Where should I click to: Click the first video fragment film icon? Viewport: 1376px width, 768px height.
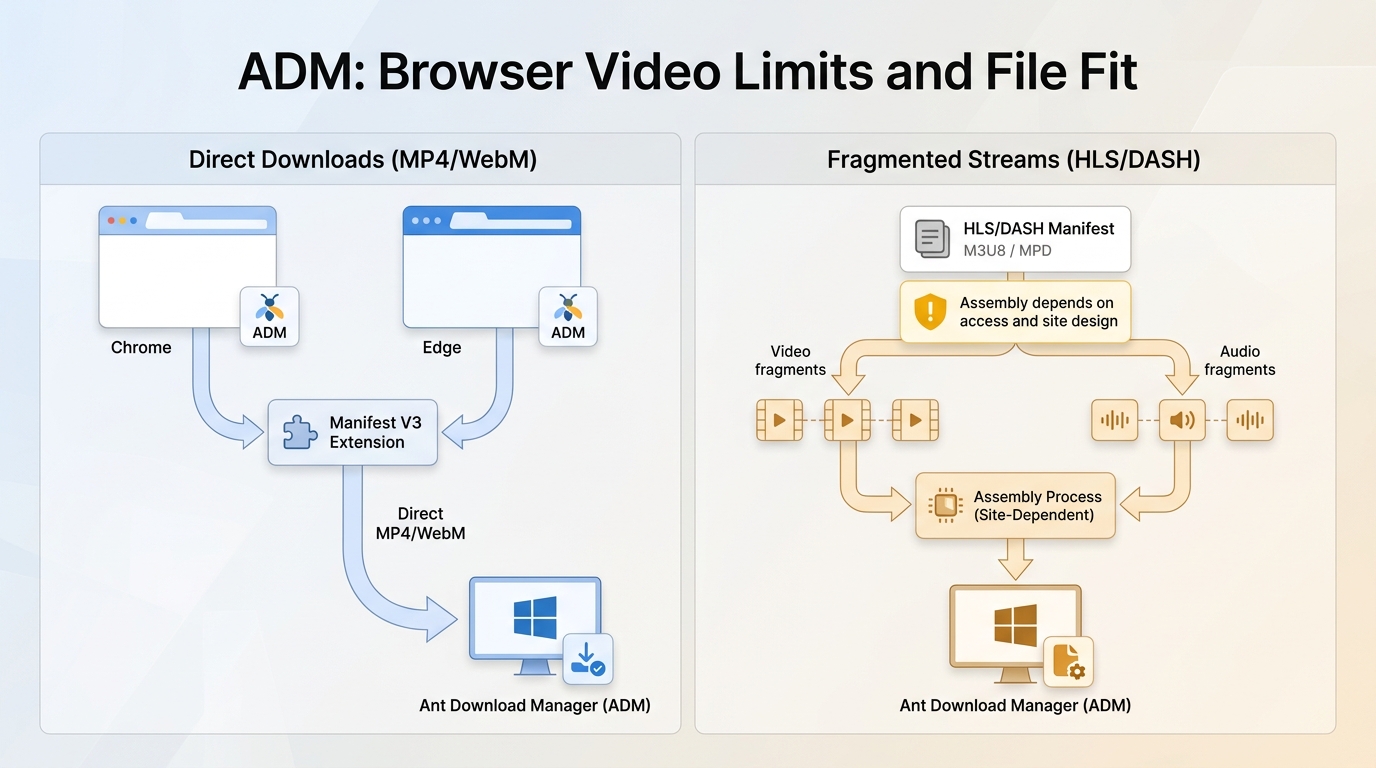click(779, 420)
